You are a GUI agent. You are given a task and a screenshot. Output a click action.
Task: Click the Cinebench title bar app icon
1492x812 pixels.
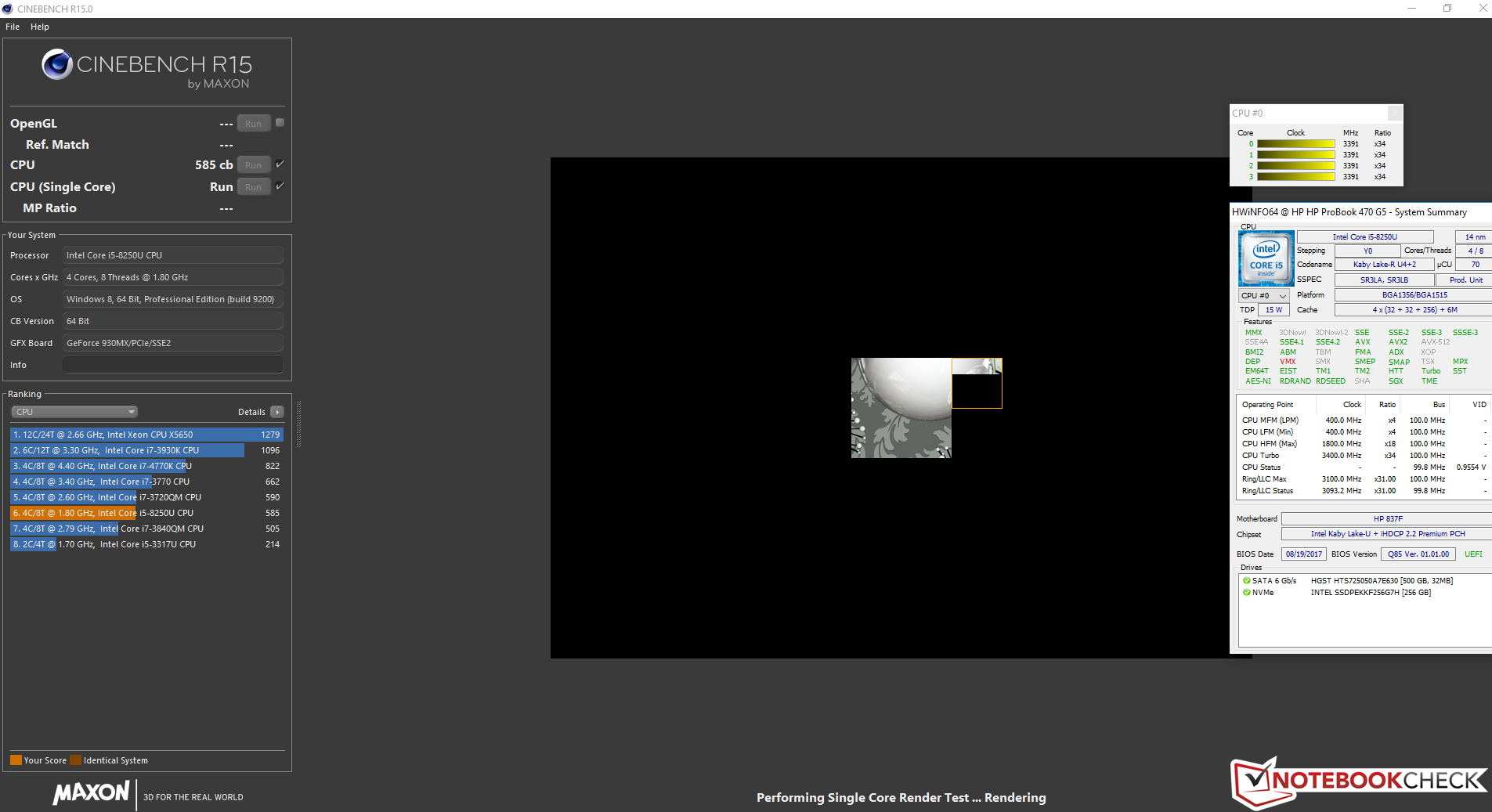8,9
